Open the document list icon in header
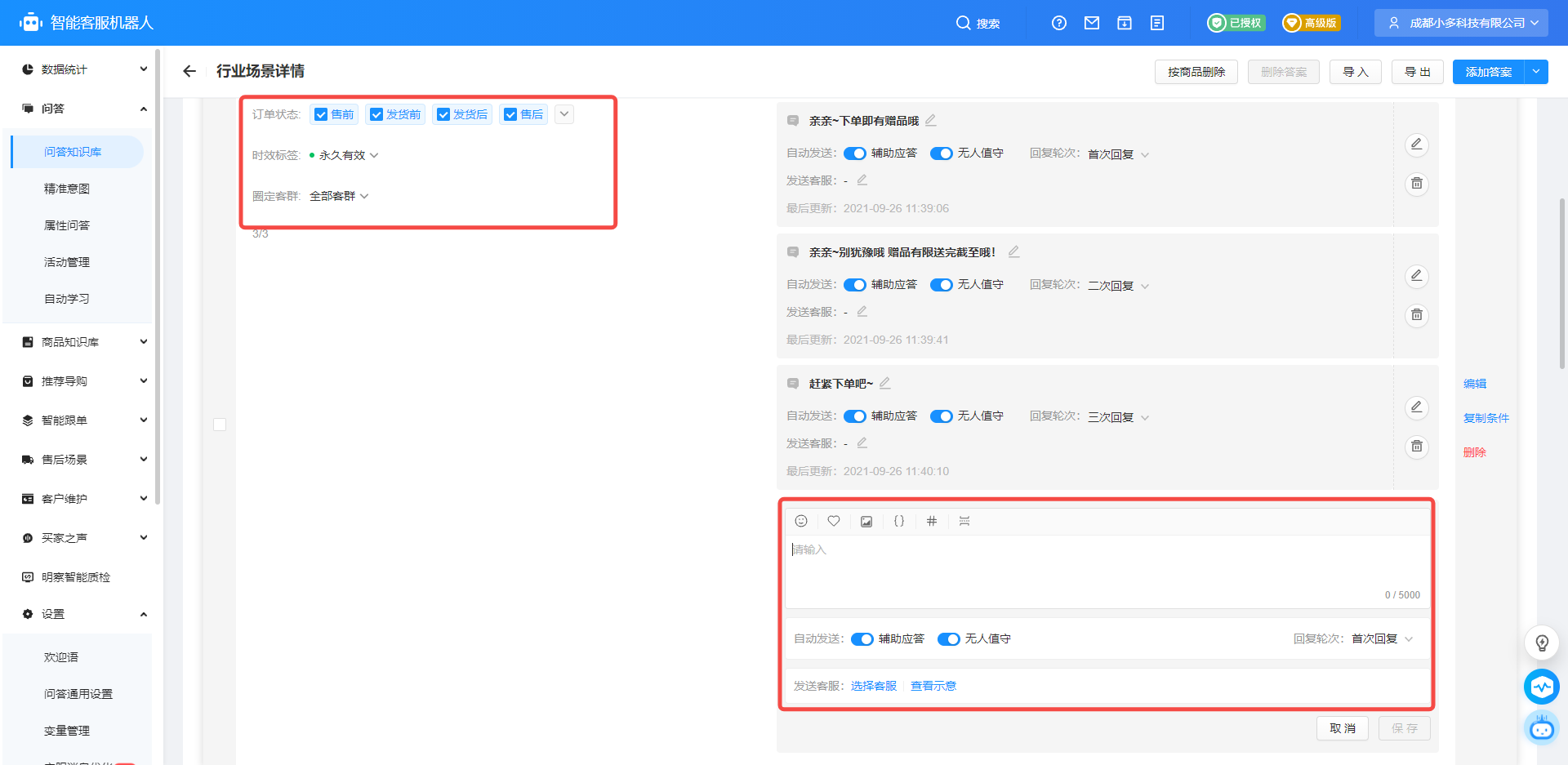This screenshot has width=1568, height=765. point(1157,23)
